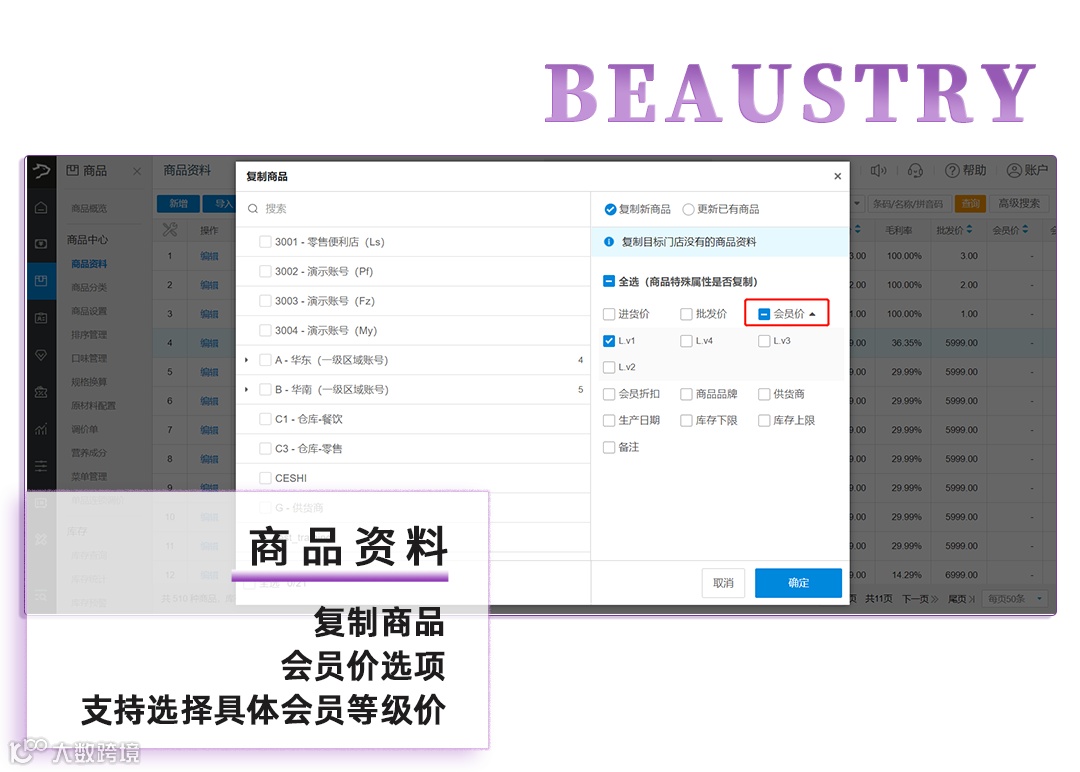Sort by the 批发价 column arrows

(x=970, y=229)
